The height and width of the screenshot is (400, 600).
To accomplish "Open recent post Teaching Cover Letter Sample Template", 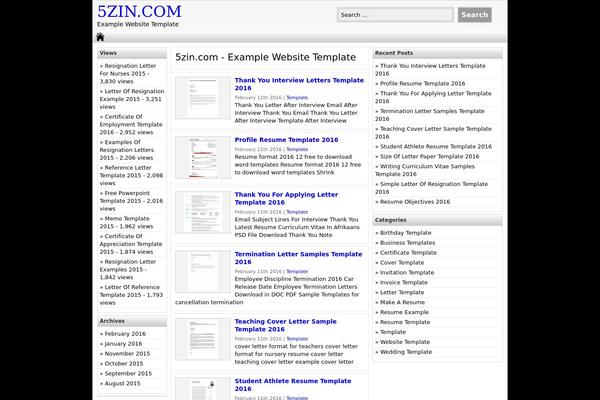I will point(433,132).
